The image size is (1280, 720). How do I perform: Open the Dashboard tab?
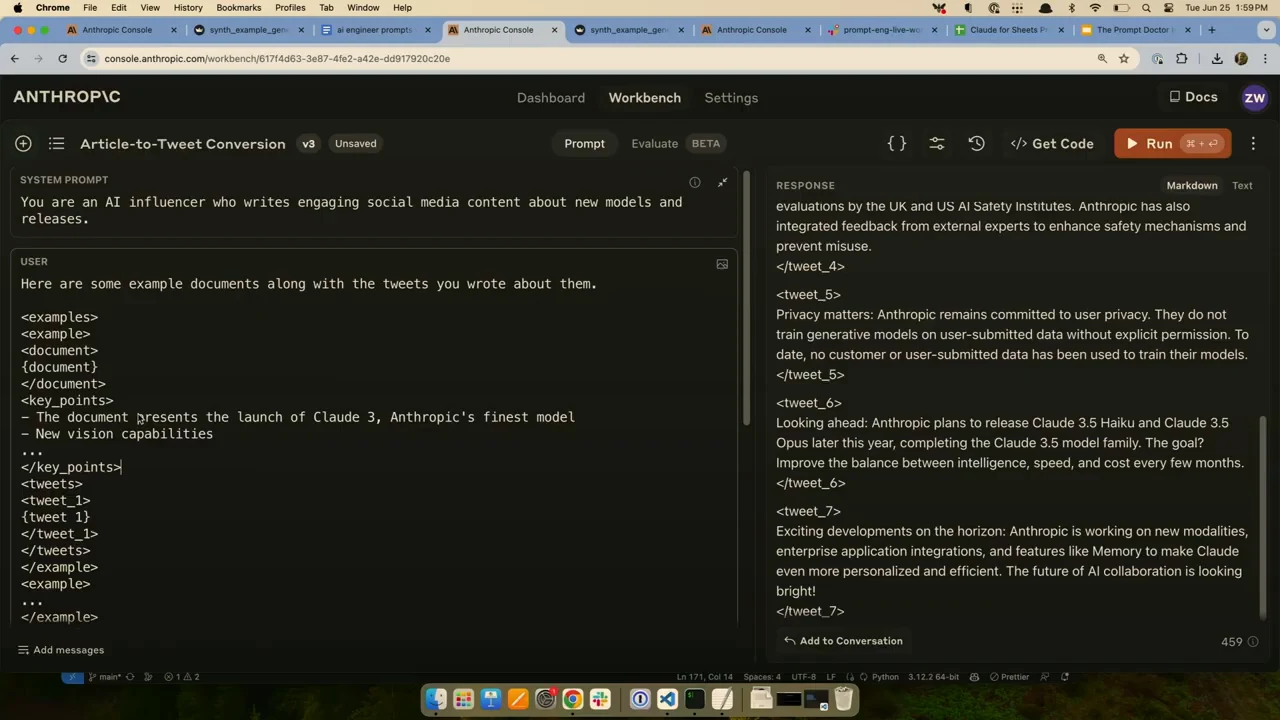click(551, 98)
